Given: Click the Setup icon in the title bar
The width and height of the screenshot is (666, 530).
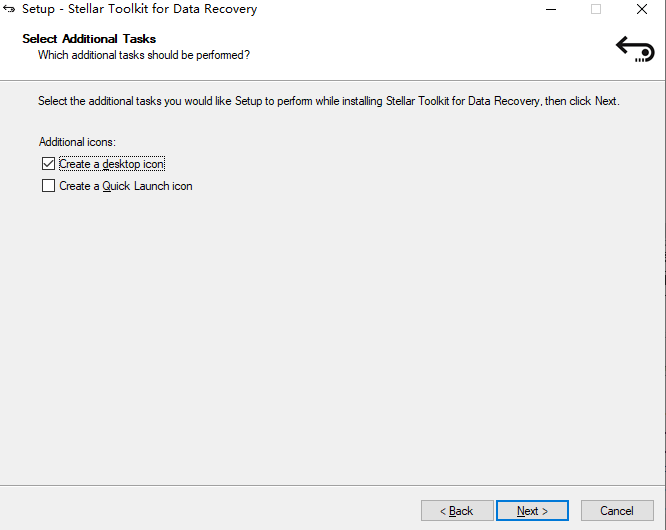Looking at the screenshot, I should click(10, 9).
